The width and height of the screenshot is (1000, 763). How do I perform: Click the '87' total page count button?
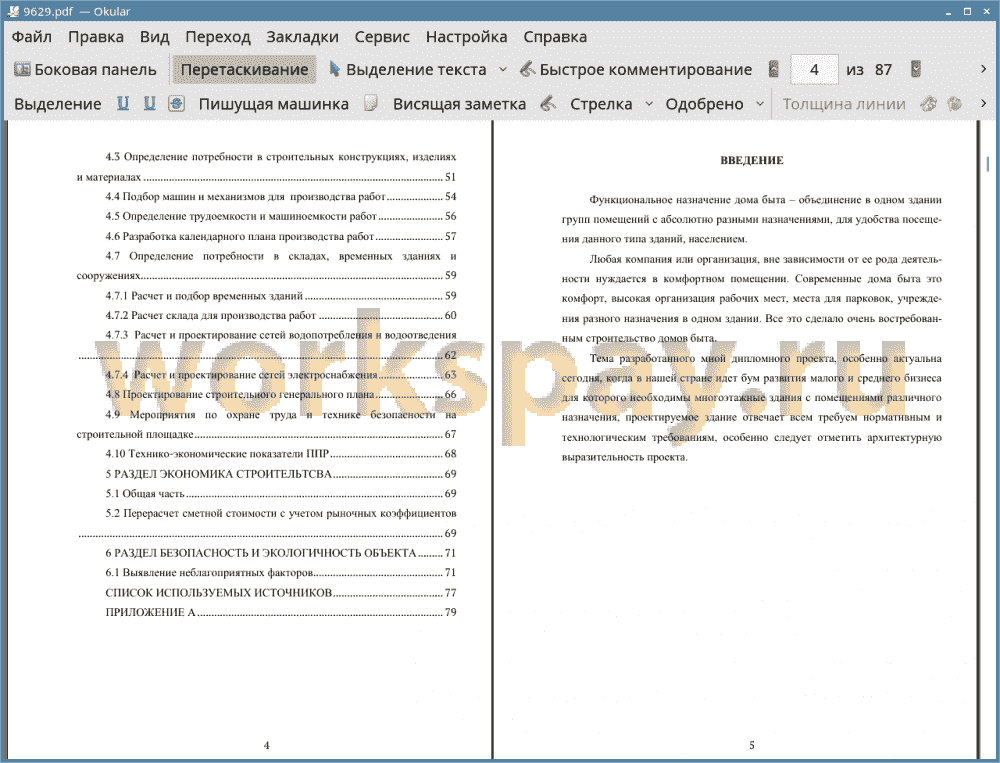pyautogui.click(x=883, y=70)
